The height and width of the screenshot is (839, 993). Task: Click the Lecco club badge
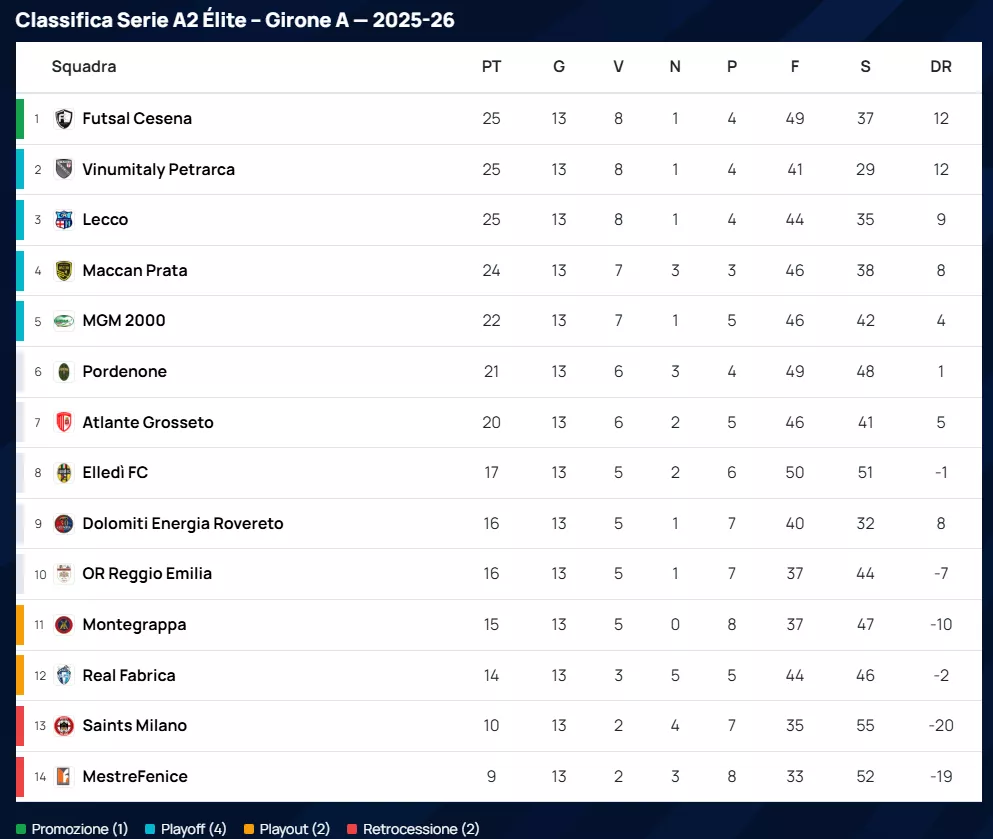(64, 220)
